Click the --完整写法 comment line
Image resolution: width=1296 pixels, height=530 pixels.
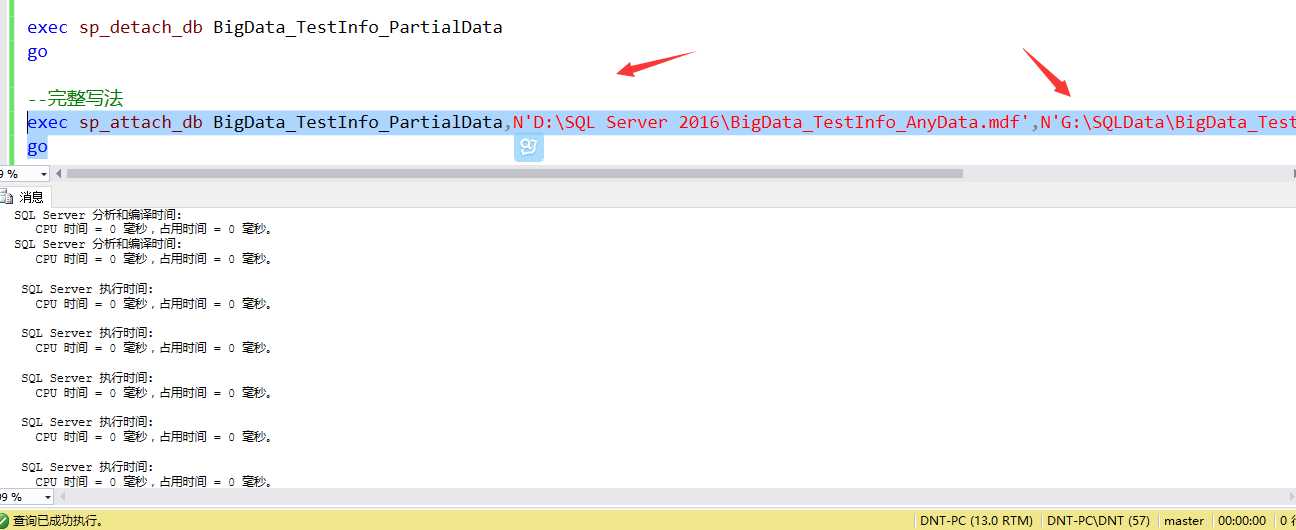coord(75,99)
